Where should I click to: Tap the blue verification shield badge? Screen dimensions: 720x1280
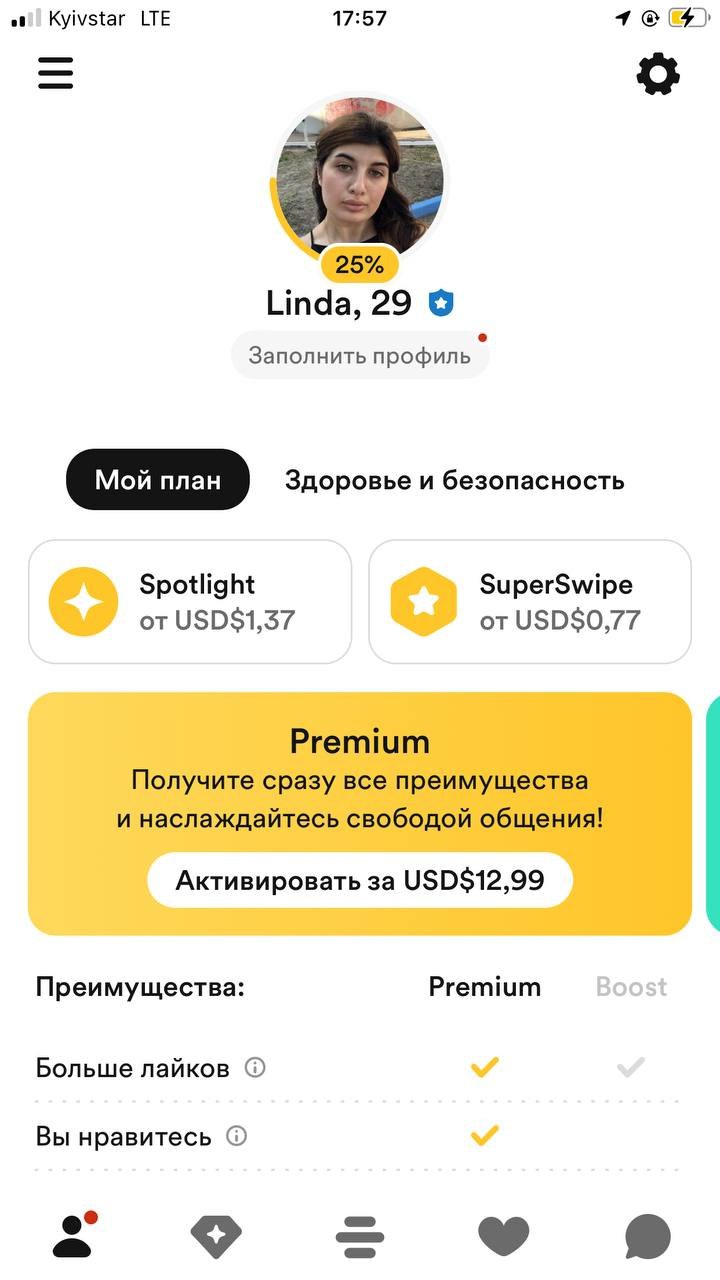point(441,303)
